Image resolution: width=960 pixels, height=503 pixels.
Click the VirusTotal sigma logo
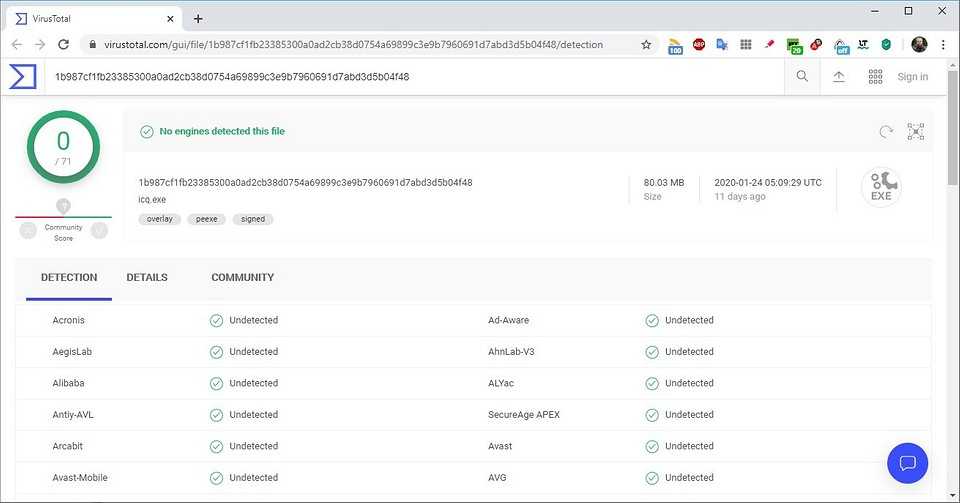click(22, 76)
